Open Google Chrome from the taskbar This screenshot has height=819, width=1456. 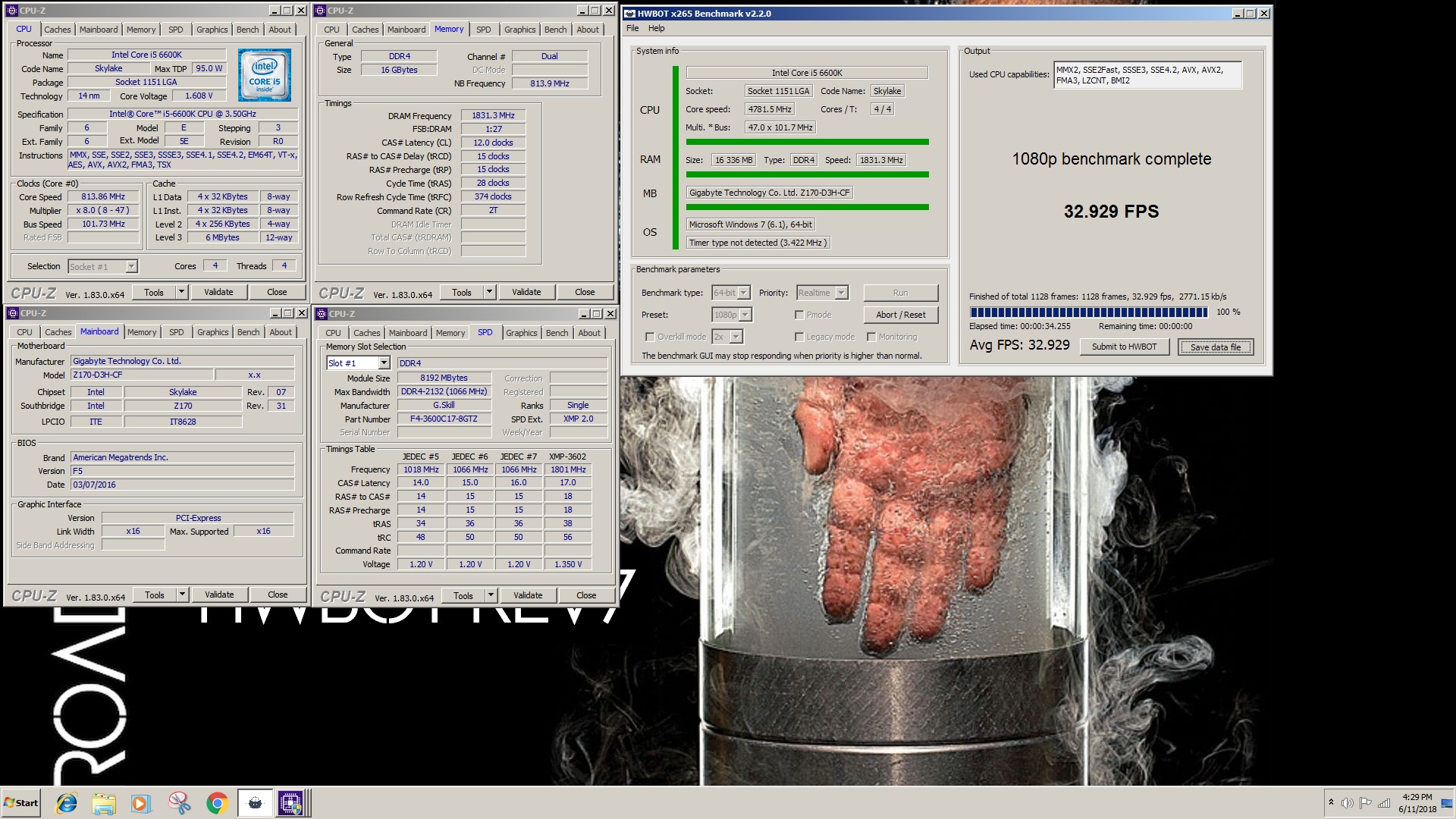tap(217, 803)
